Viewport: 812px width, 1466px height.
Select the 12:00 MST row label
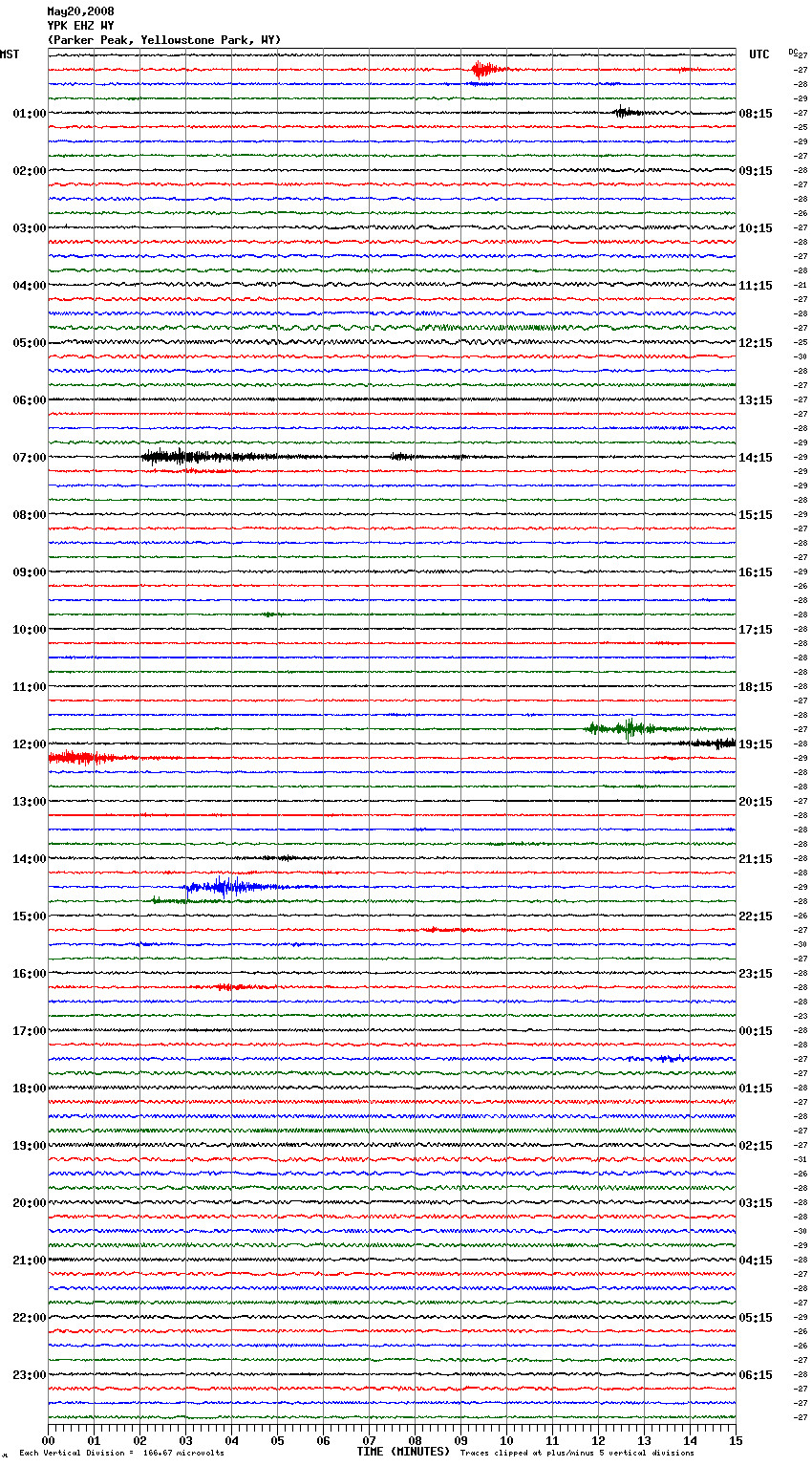pyautogui.click(x=30, y=744)
